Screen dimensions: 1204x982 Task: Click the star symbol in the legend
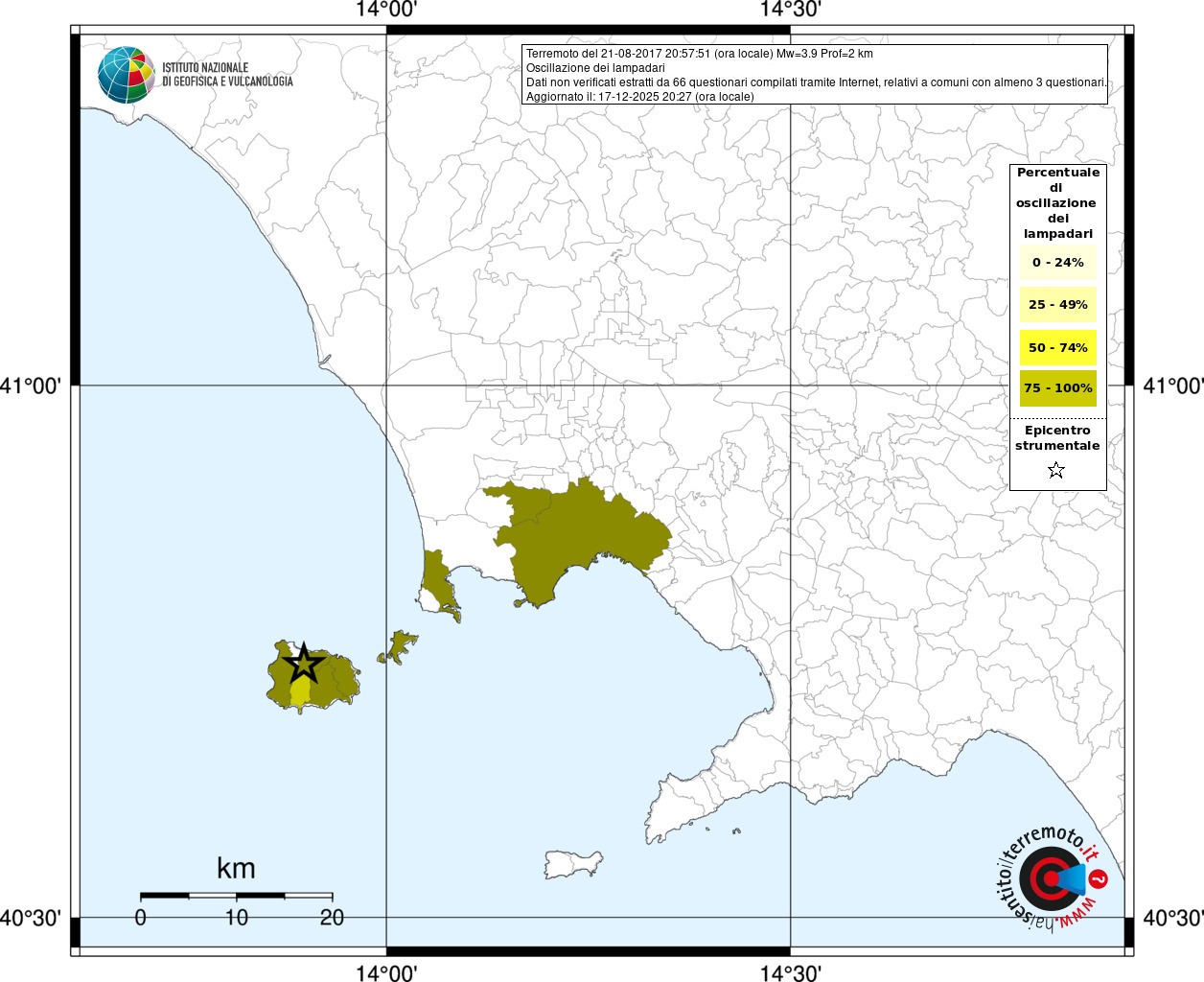tap(1056, 470)
